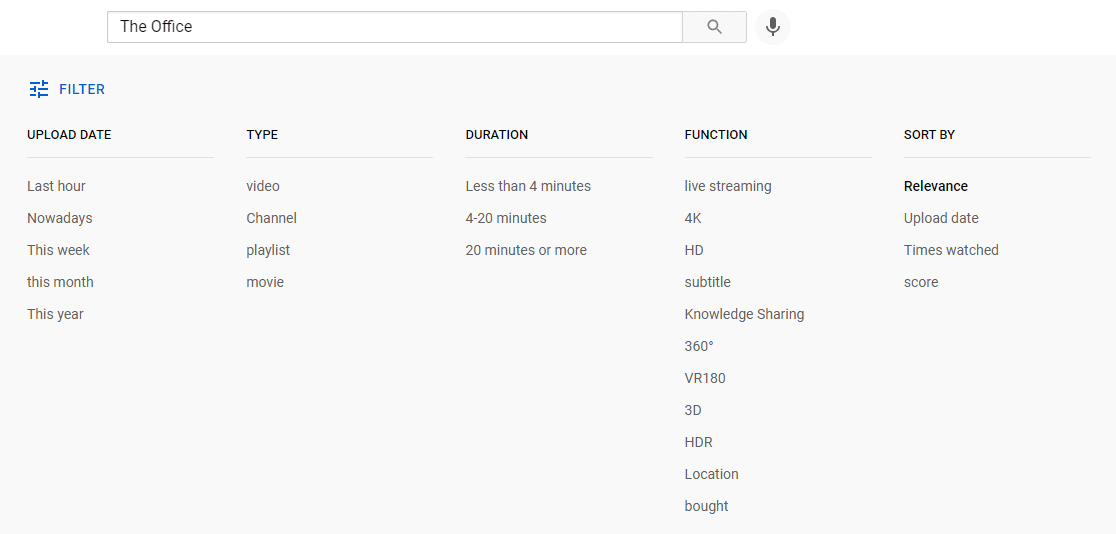Choose the HDR filter

click(x=698, y=442)
